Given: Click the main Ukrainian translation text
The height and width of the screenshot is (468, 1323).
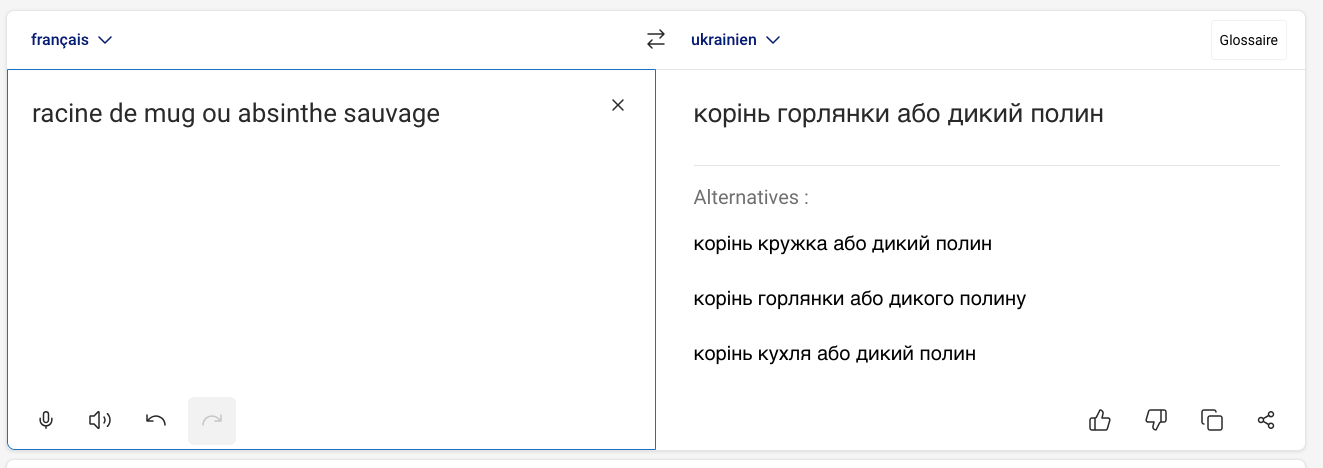Looking at the screenshot, I should tap(899, 114).
